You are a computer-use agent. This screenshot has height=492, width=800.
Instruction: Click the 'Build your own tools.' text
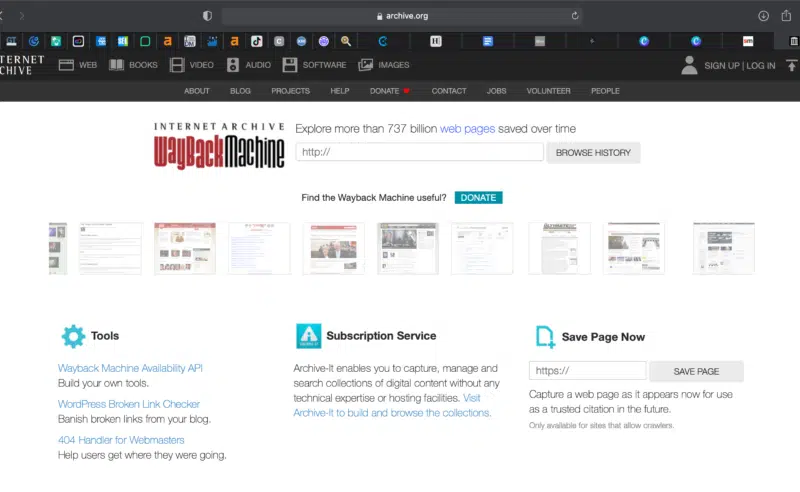coord(103,383)
